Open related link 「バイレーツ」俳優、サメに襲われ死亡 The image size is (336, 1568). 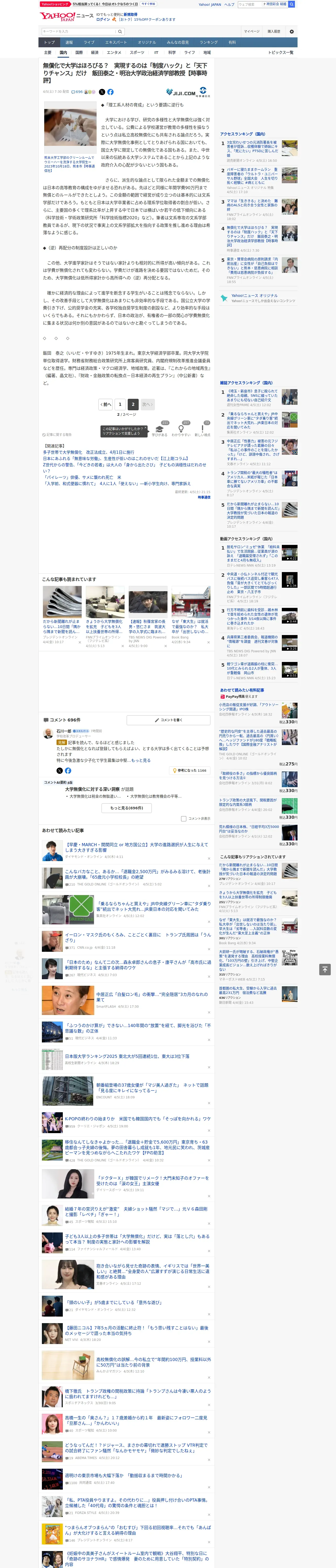pos(82,477)
